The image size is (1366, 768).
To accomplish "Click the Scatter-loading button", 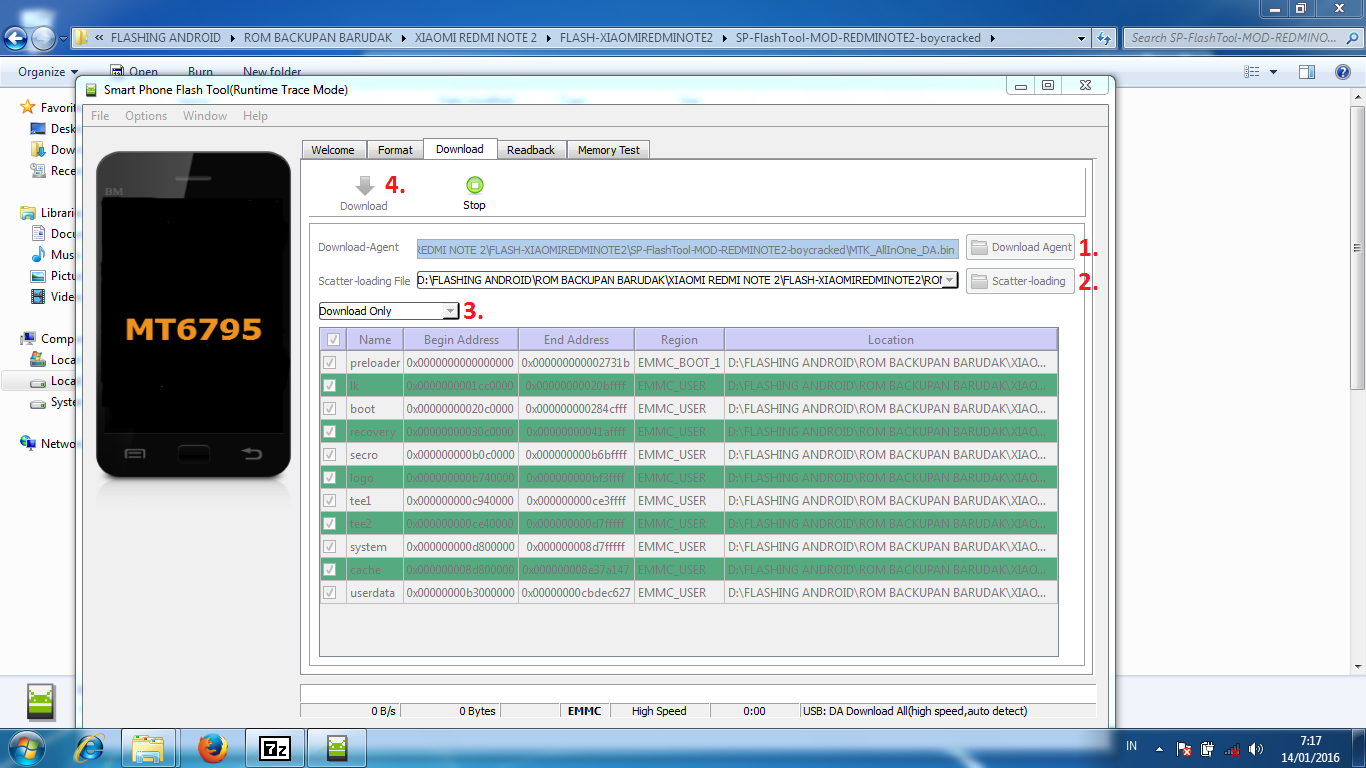I will (x=1020, y=280).
